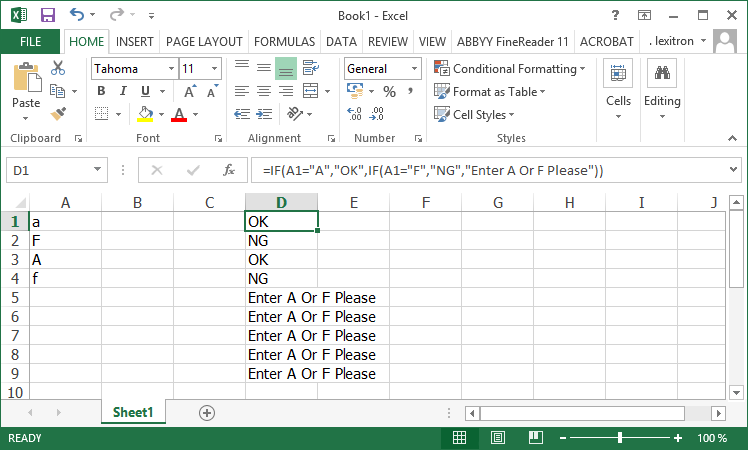Switch to the DATA tab

341,42
